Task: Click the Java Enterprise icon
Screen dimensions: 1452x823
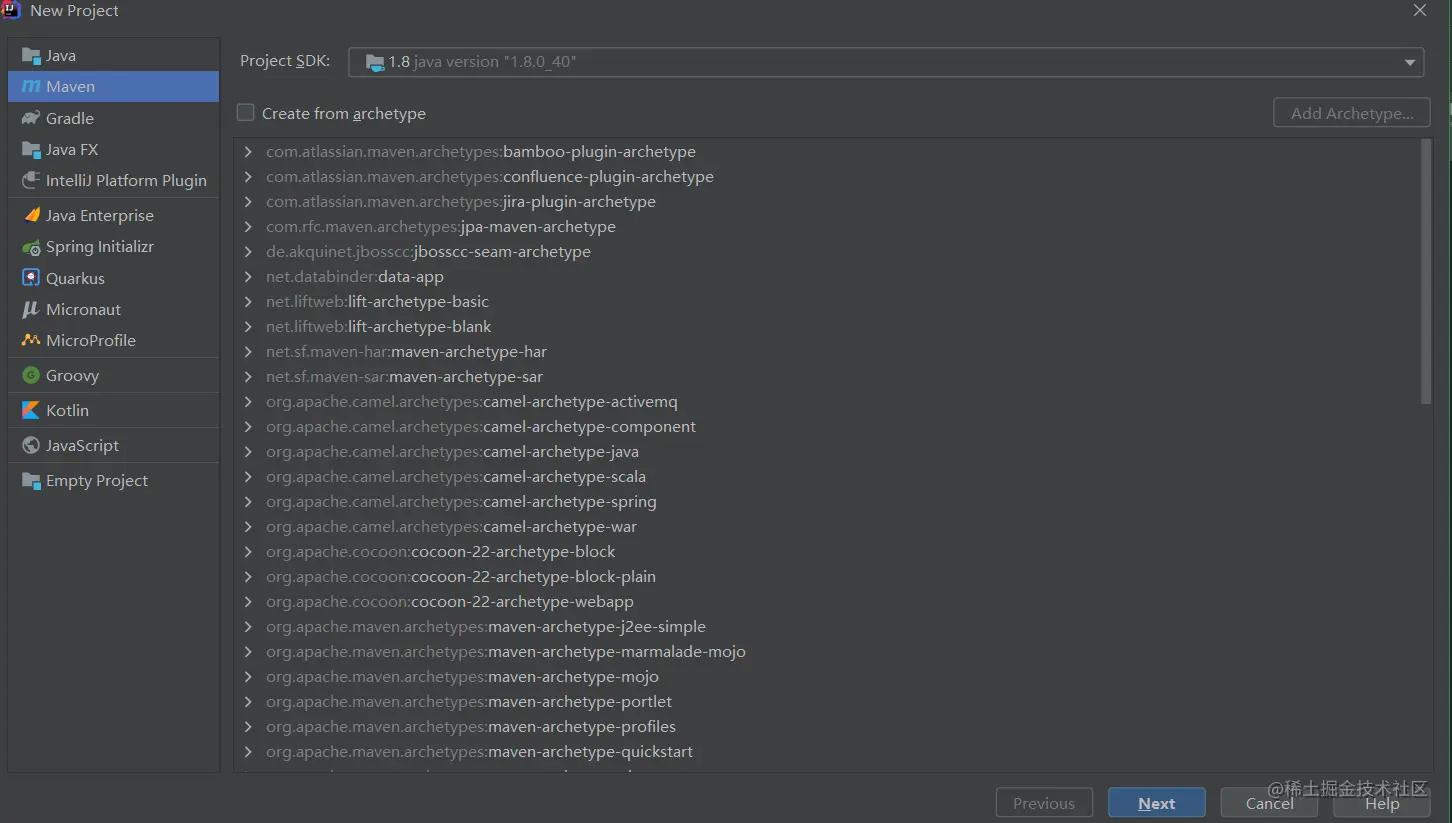Action: (31, 215)
